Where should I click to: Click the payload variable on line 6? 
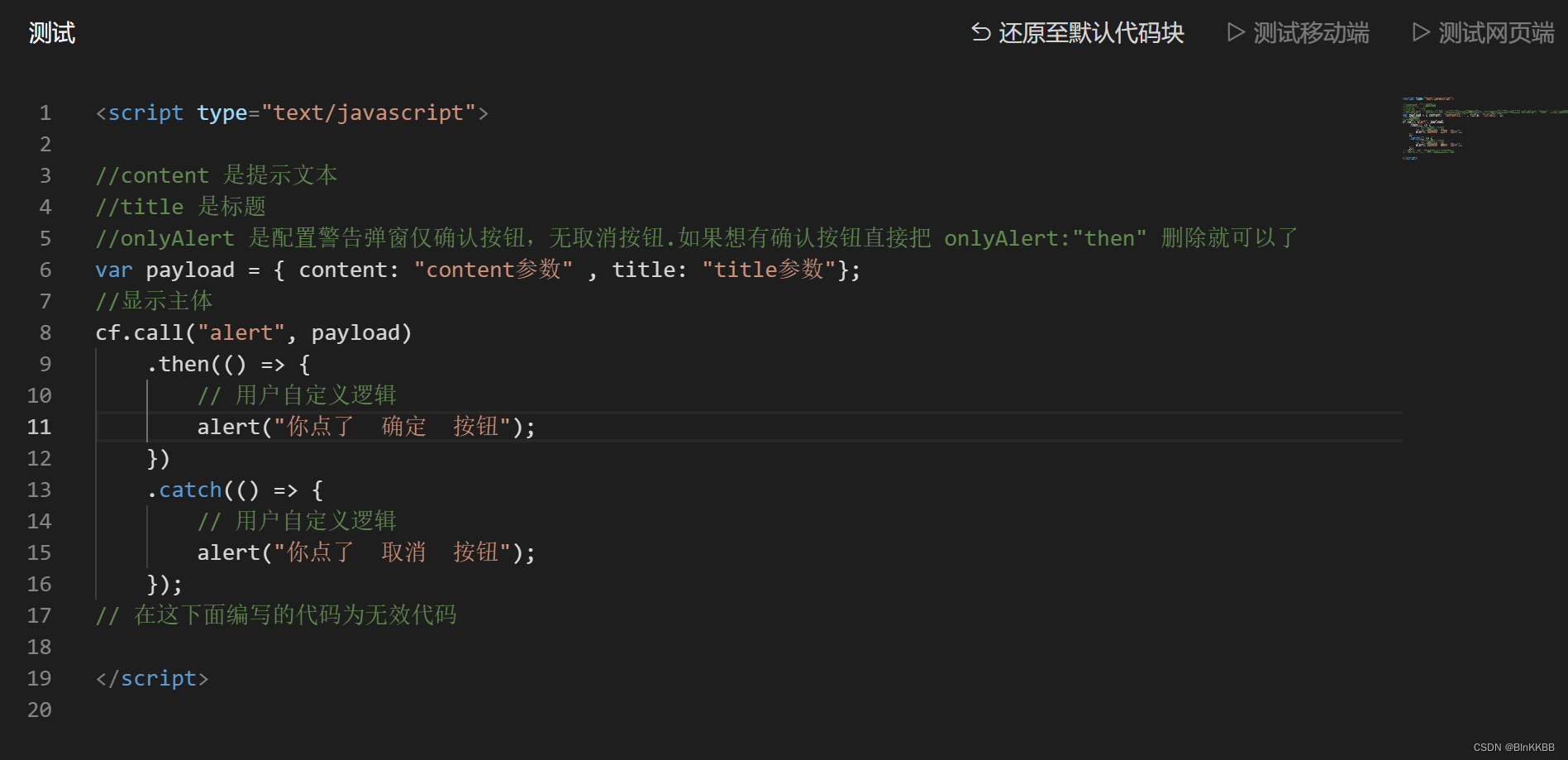tap(190, 269)
